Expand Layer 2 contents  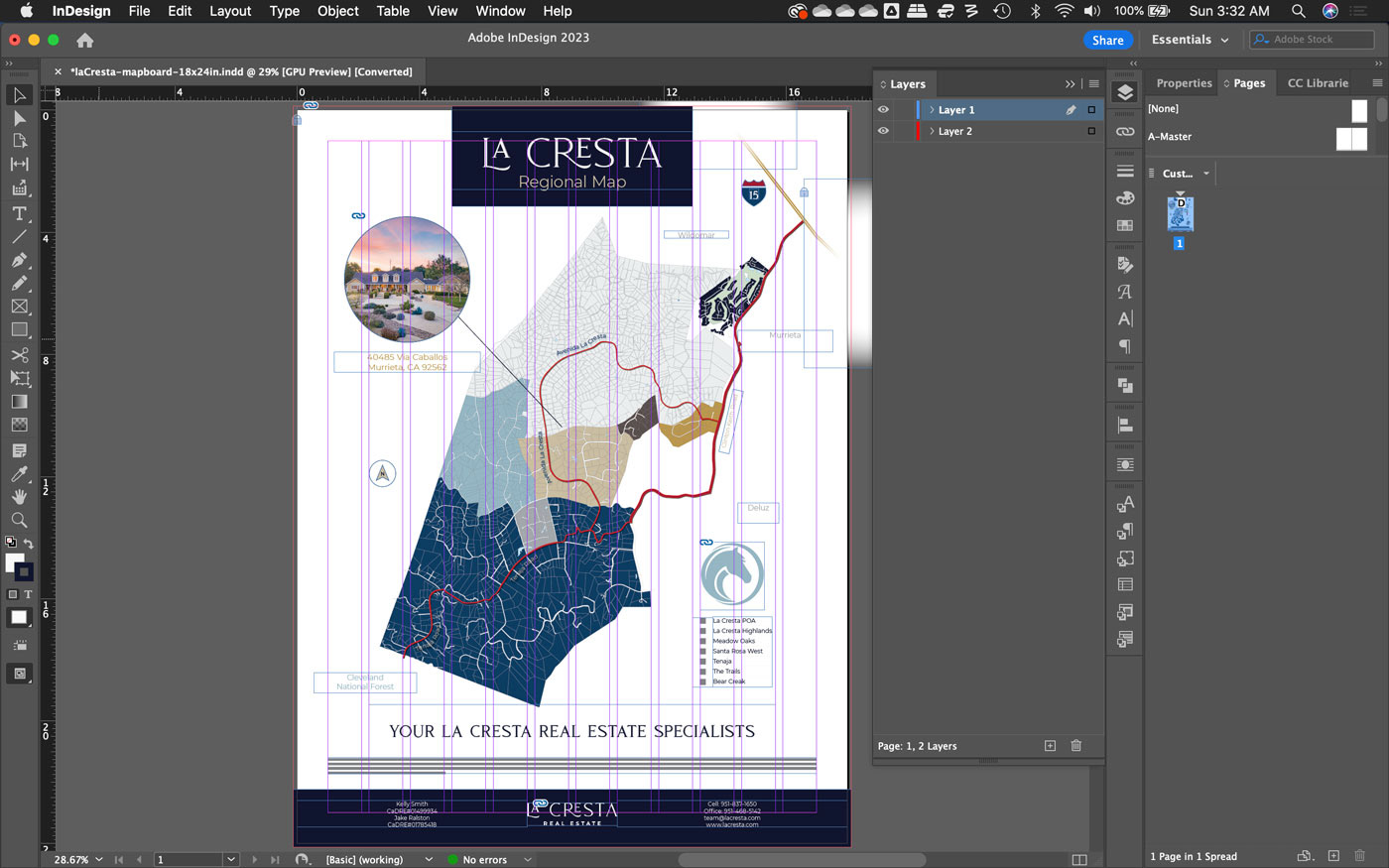pyautogui.click(x=932, y=131)
